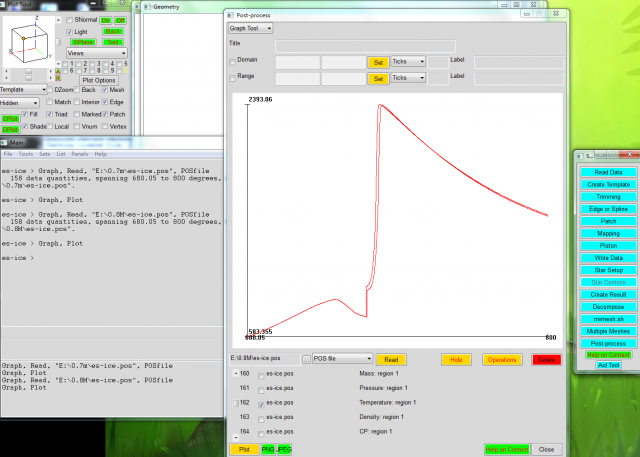The height and width of the screenshot is (457, 640).
Task: Click the Plot Options button
Action: 99,79
